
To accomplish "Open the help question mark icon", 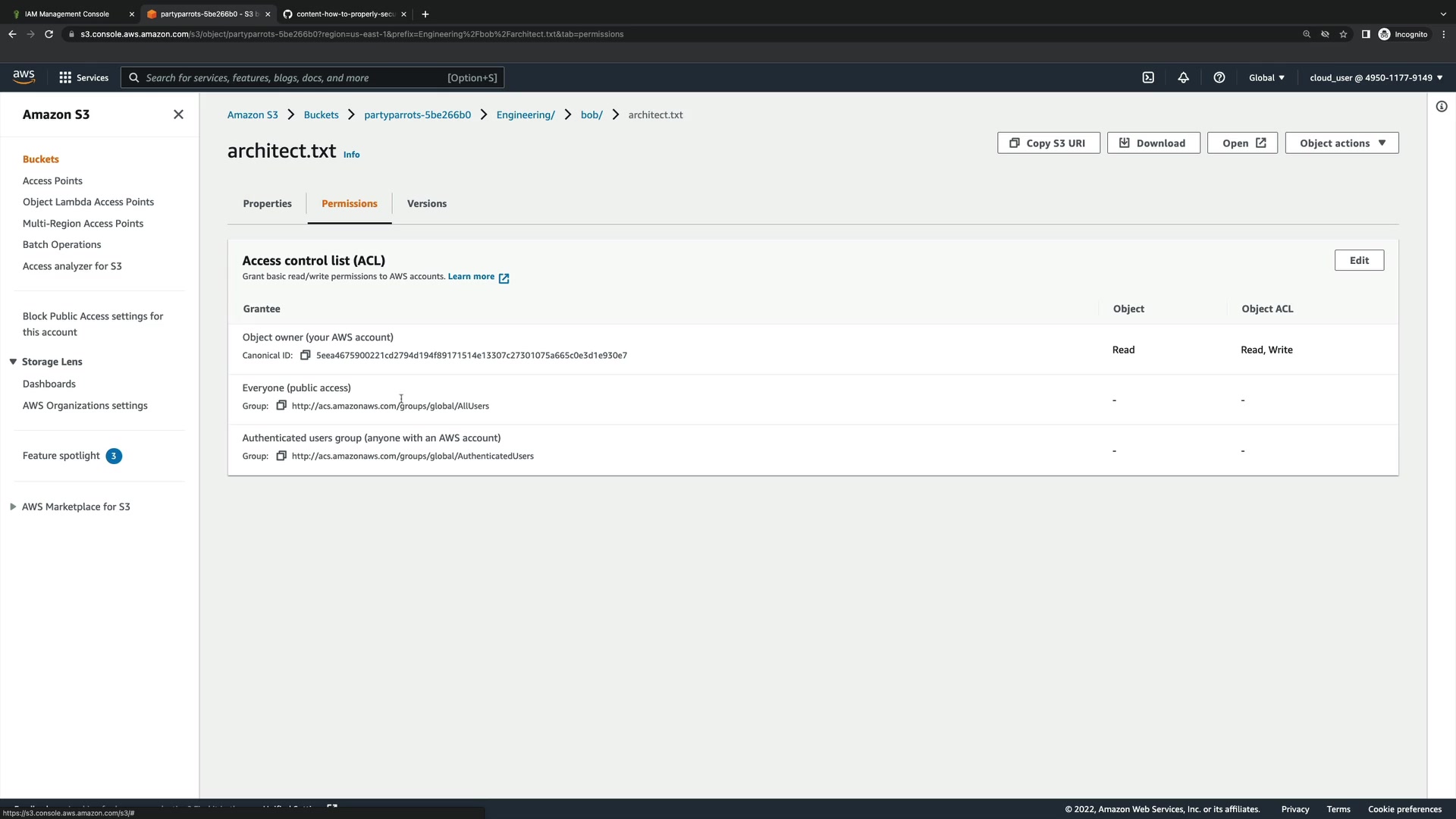I will [1219, 77].
